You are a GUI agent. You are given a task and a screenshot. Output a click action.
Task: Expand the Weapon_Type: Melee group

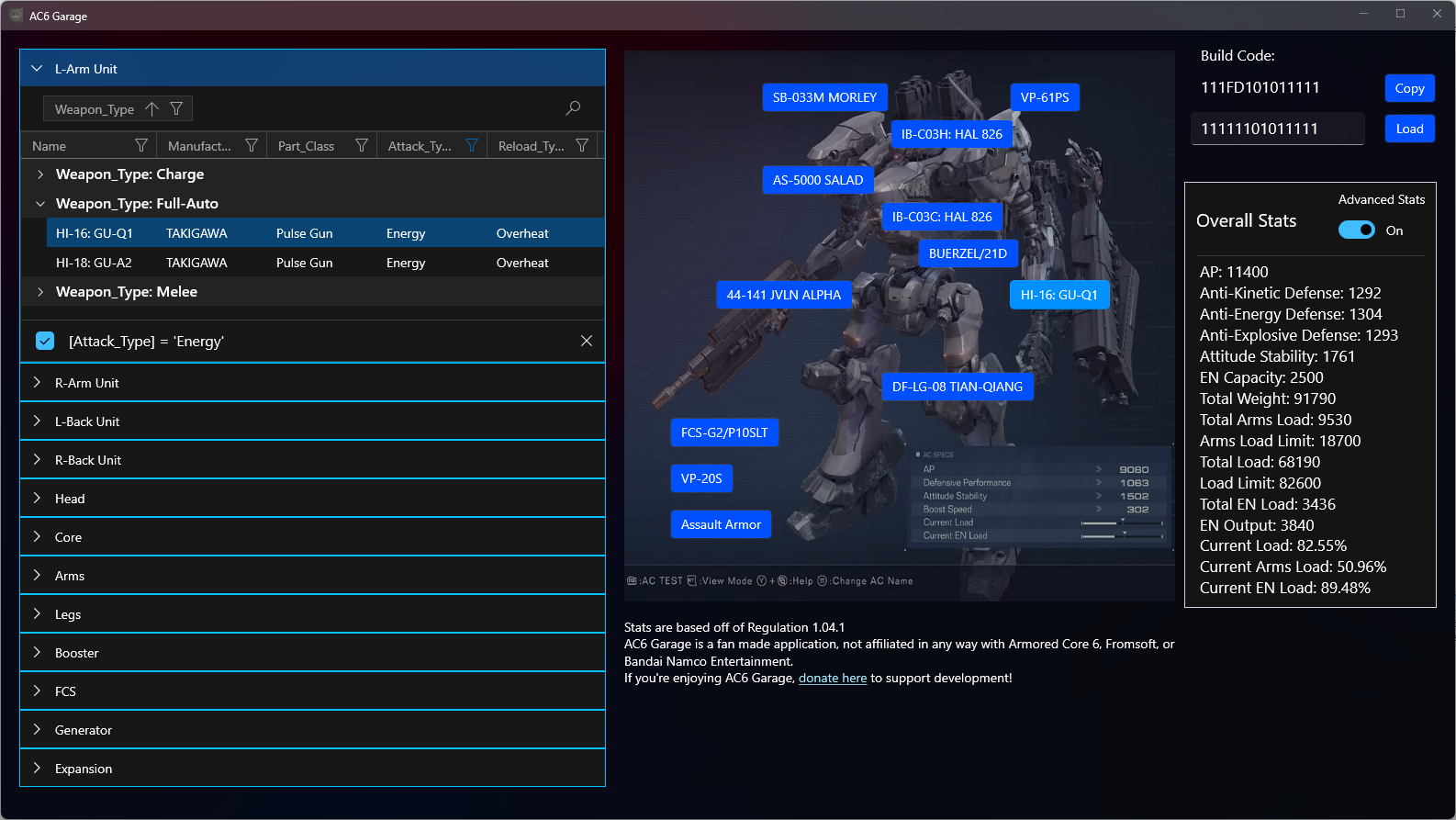(40, 292)
